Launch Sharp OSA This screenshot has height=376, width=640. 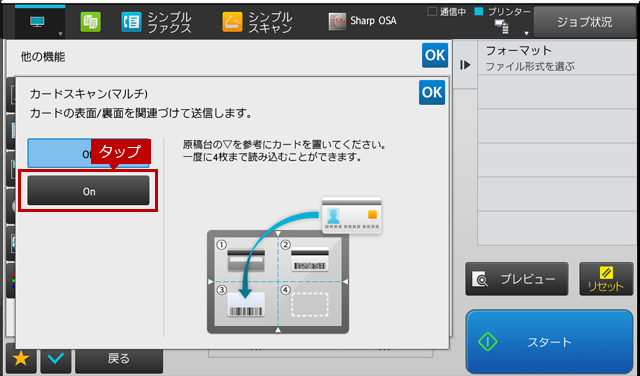[x=362, y=21]
